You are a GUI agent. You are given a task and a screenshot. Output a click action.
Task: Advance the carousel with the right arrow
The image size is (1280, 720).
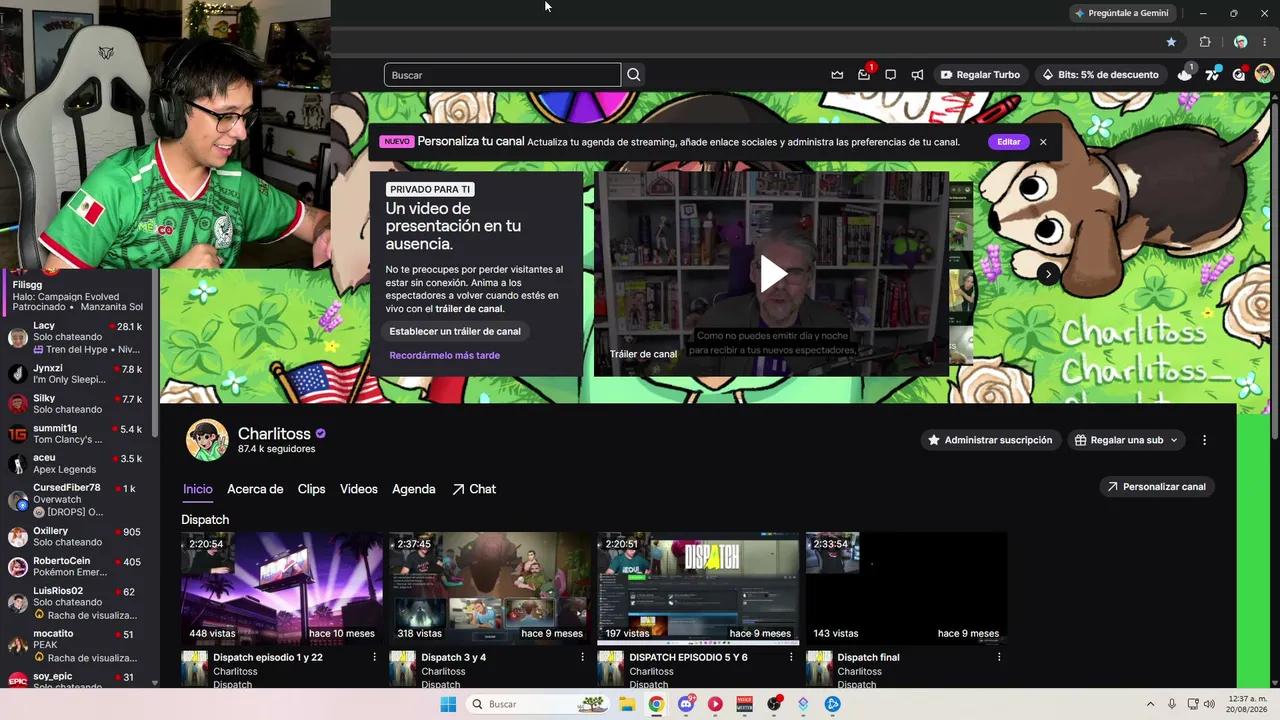(1048, 273)
